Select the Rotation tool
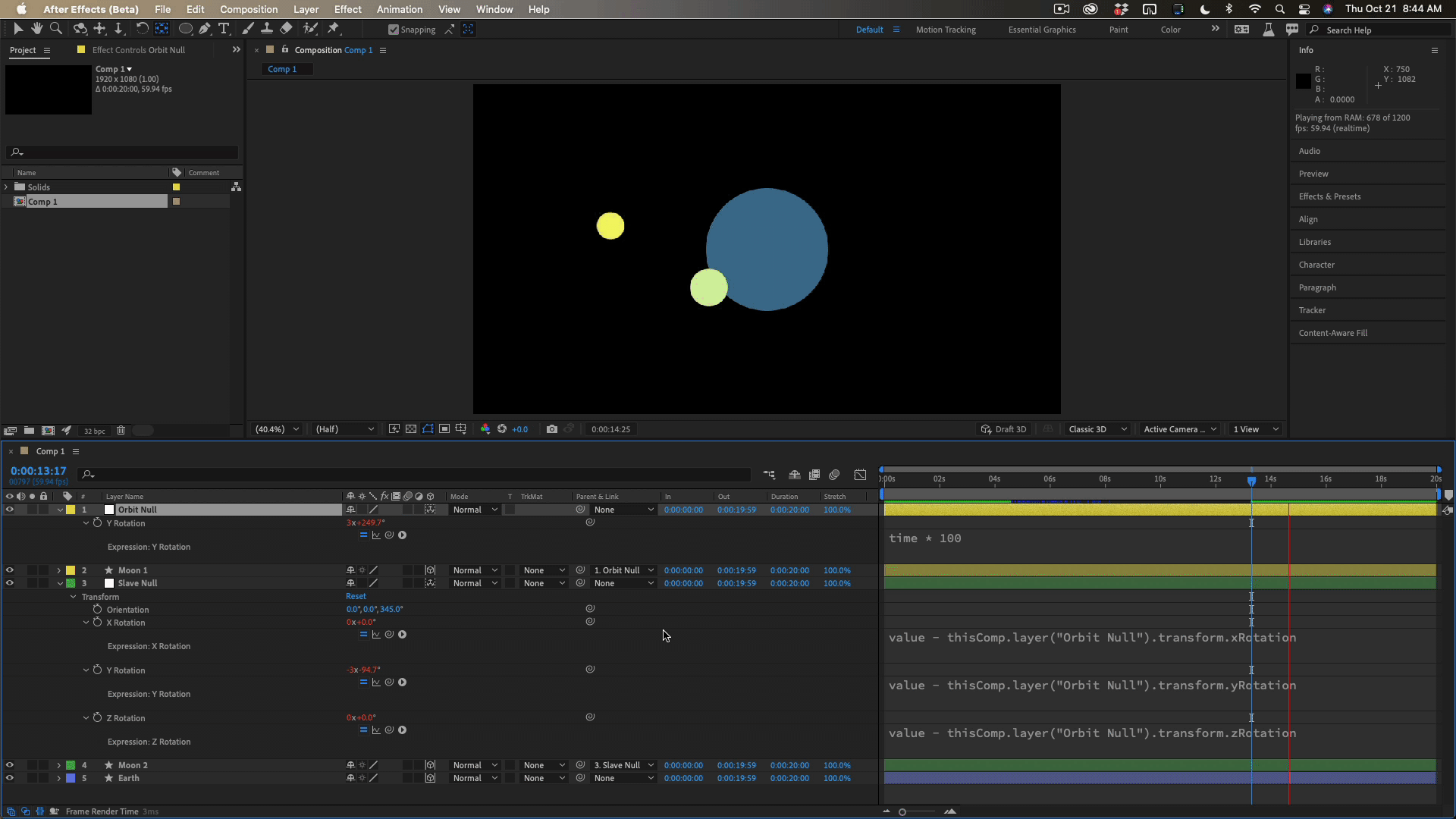Image resolution: width=1456 pixels, height=819 pixels. [x=142, y=29]
